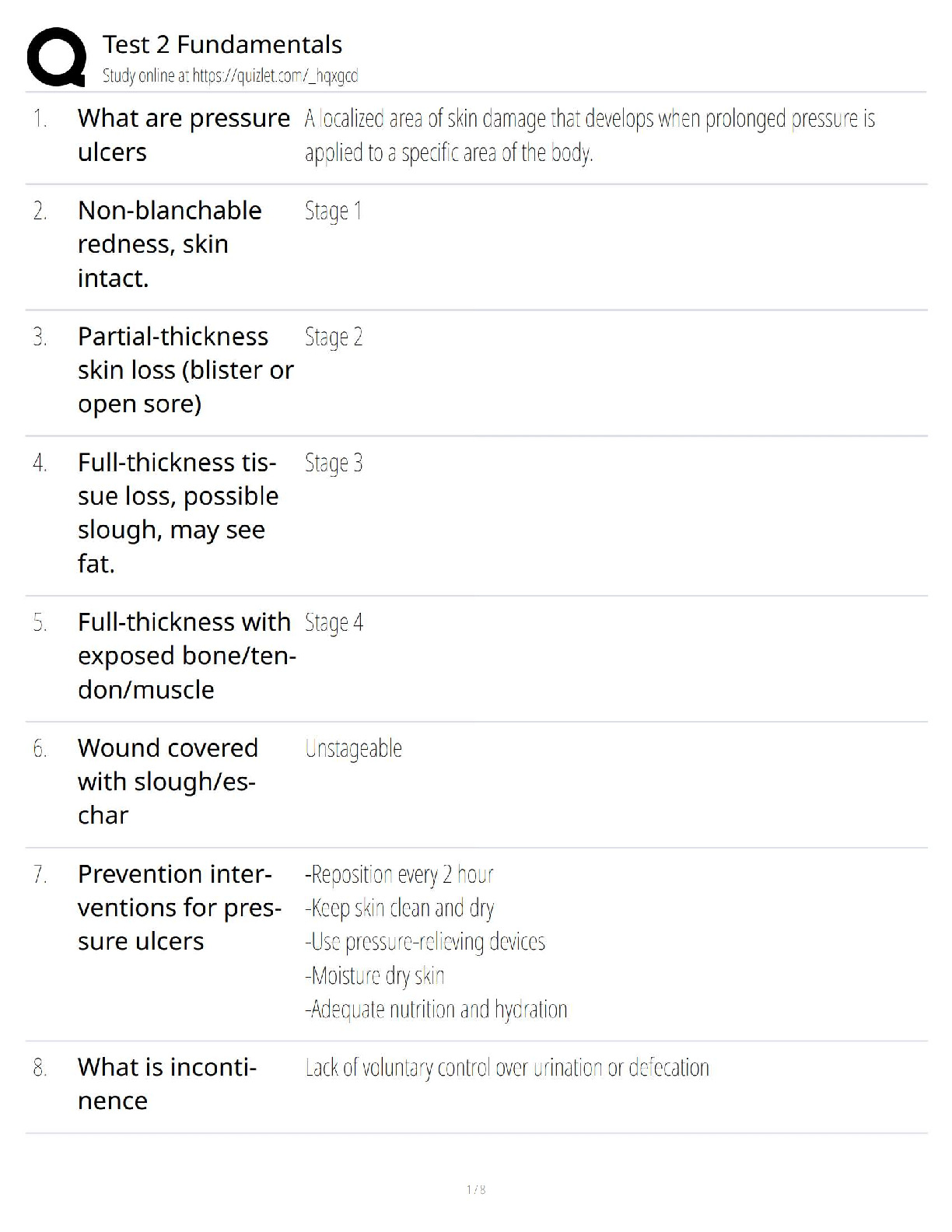Click the 1 / 8 page number
The width and height of the screenshot is (952, 1232).
[x=476, y=1189]
